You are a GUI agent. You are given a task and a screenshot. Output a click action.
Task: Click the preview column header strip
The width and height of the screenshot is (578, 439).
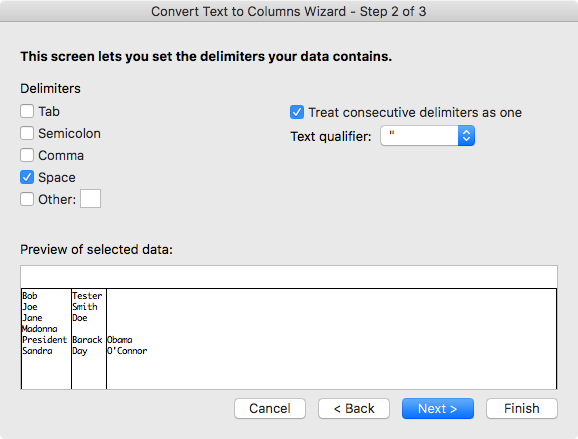point(289,277)
